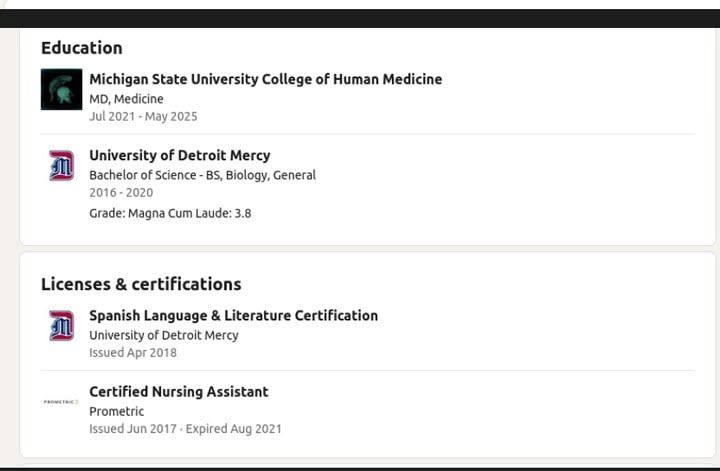Click the Grade: Magna Cum Laude: 3.8 line

click(170, 213)
